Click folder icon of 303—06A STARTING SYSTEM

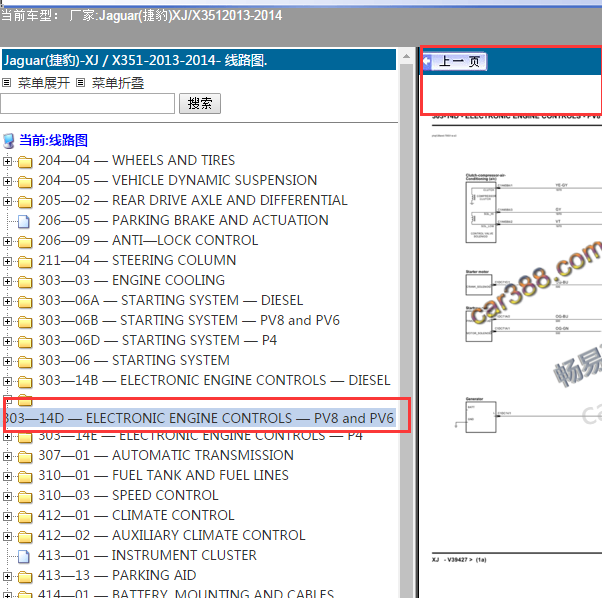coord(25,302)
